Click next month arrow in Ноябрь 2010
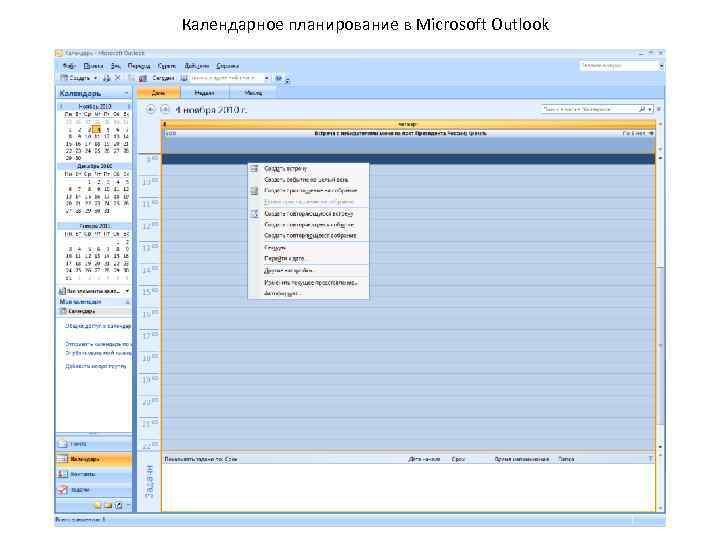This screenshot has height=540, width=720. [128, 107]
